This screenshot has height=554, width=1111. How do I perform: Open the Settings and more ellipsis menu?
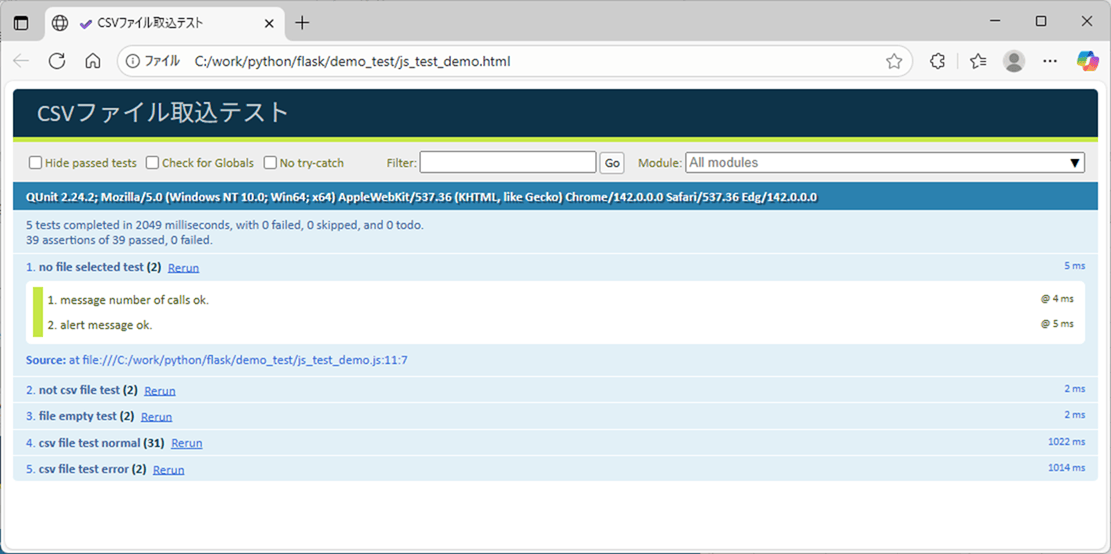coord(1050,61)
